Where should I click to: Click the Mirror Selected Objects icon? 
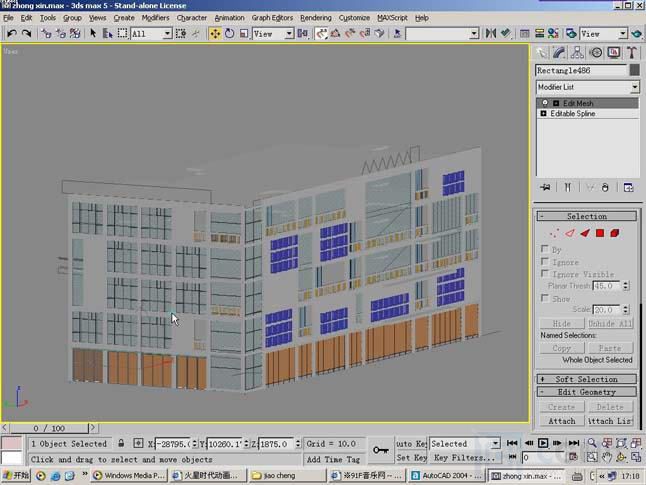click(491, 33)
